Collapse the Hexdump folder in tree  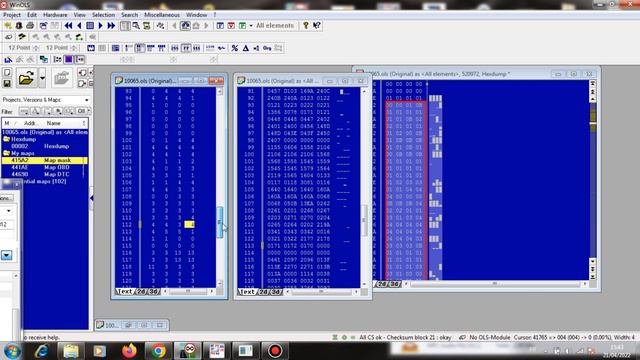click(7, 139)
